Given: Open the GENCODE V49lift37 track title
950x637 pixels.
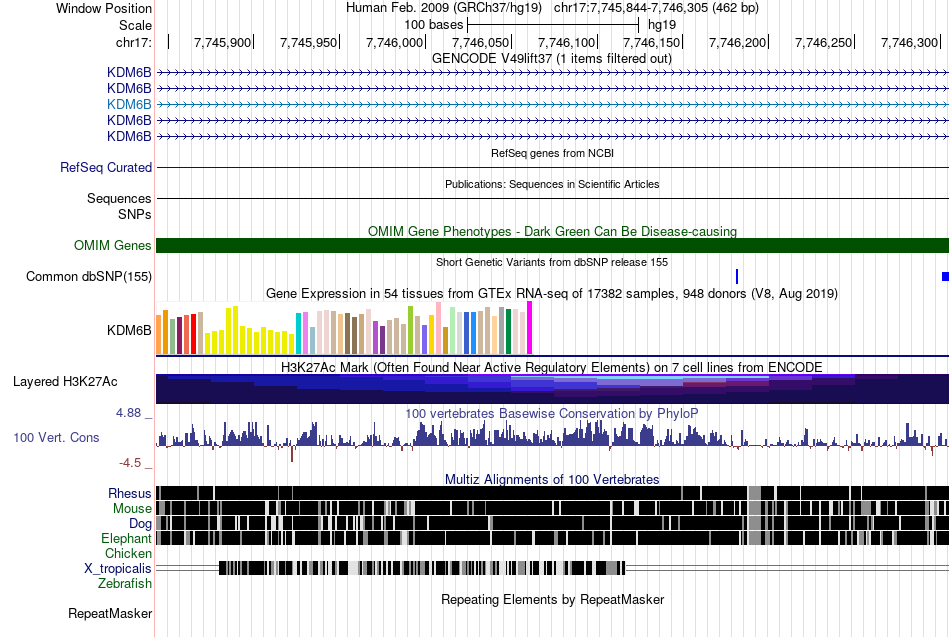Looking at the screenshot, I should (552, 59).
